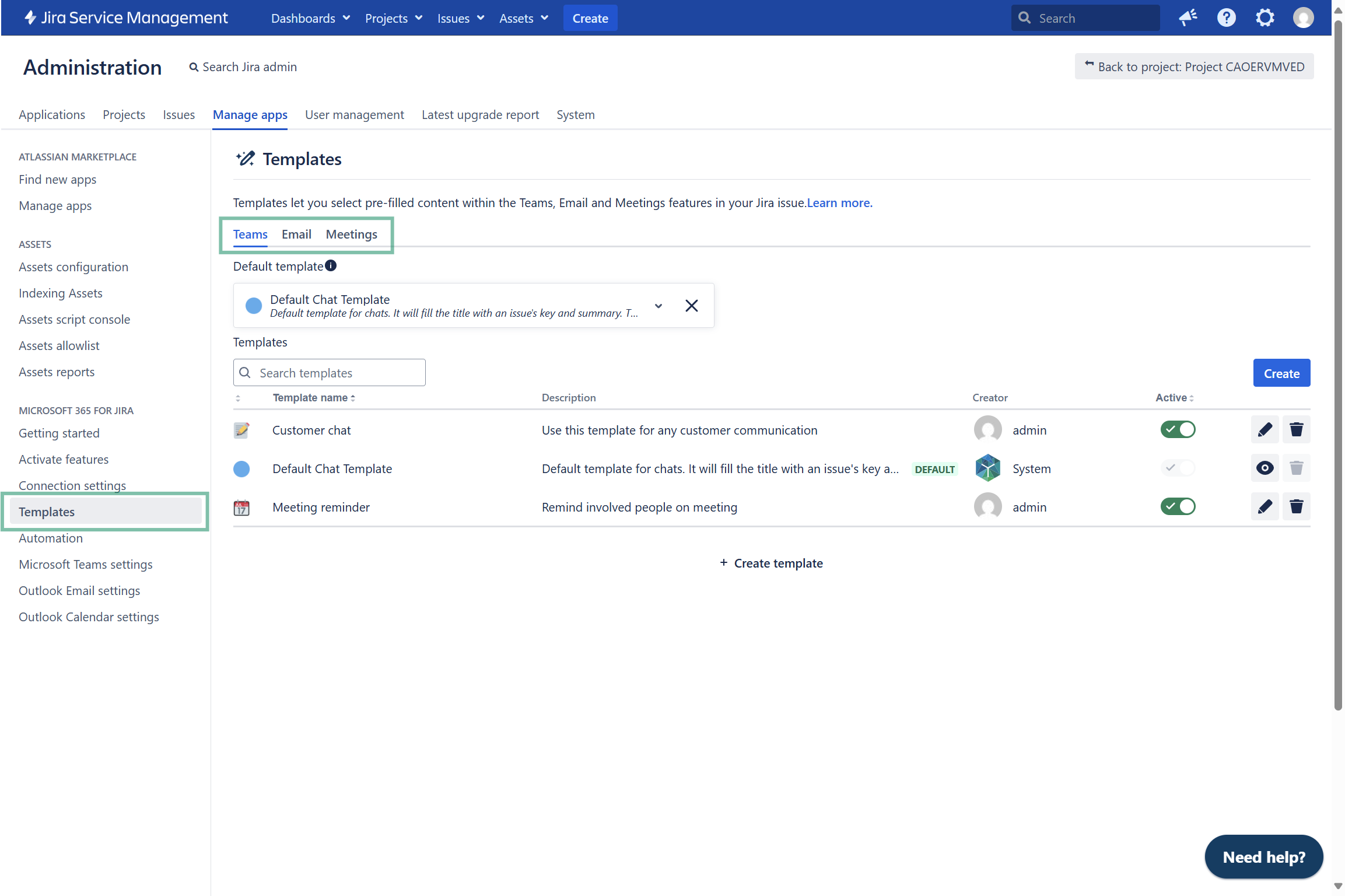The image size is (1345, 896).
Task: Switch to the Meetings templates tab
Action: click(351, 235)
